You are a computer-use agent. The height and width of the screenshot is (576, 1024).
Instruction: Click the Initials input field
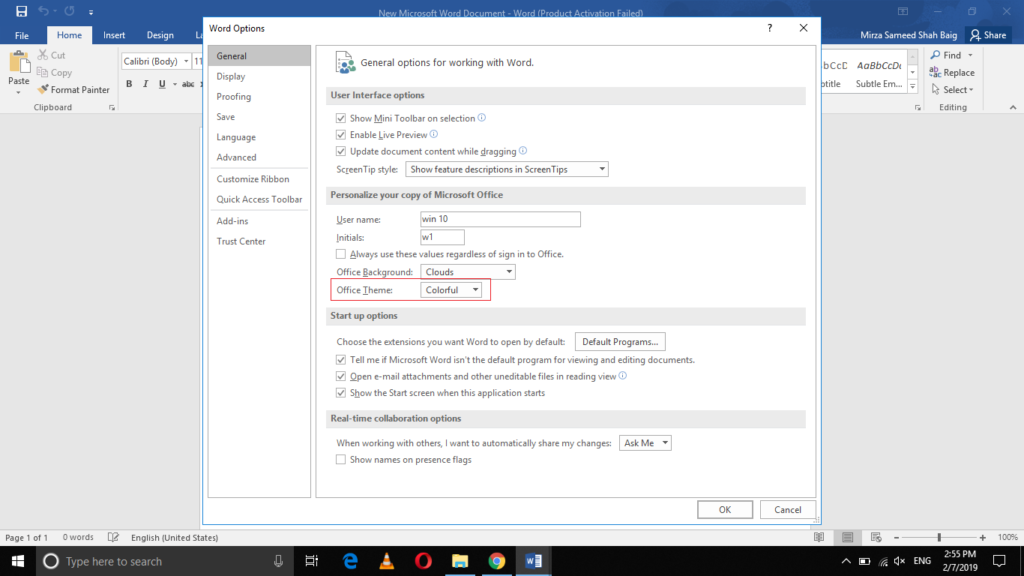(x=442, y=237)
